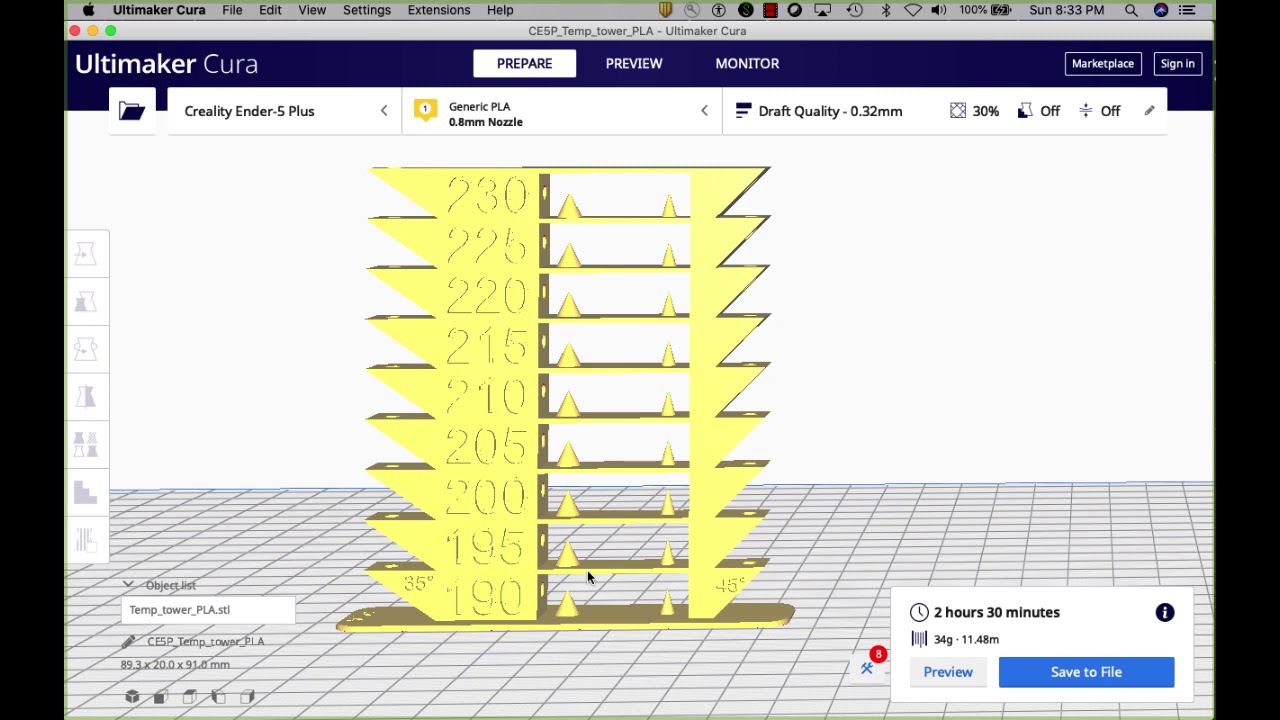1280x720 pixels.
Task: Open Per Model Settings tool
Action: pos(86,446)
